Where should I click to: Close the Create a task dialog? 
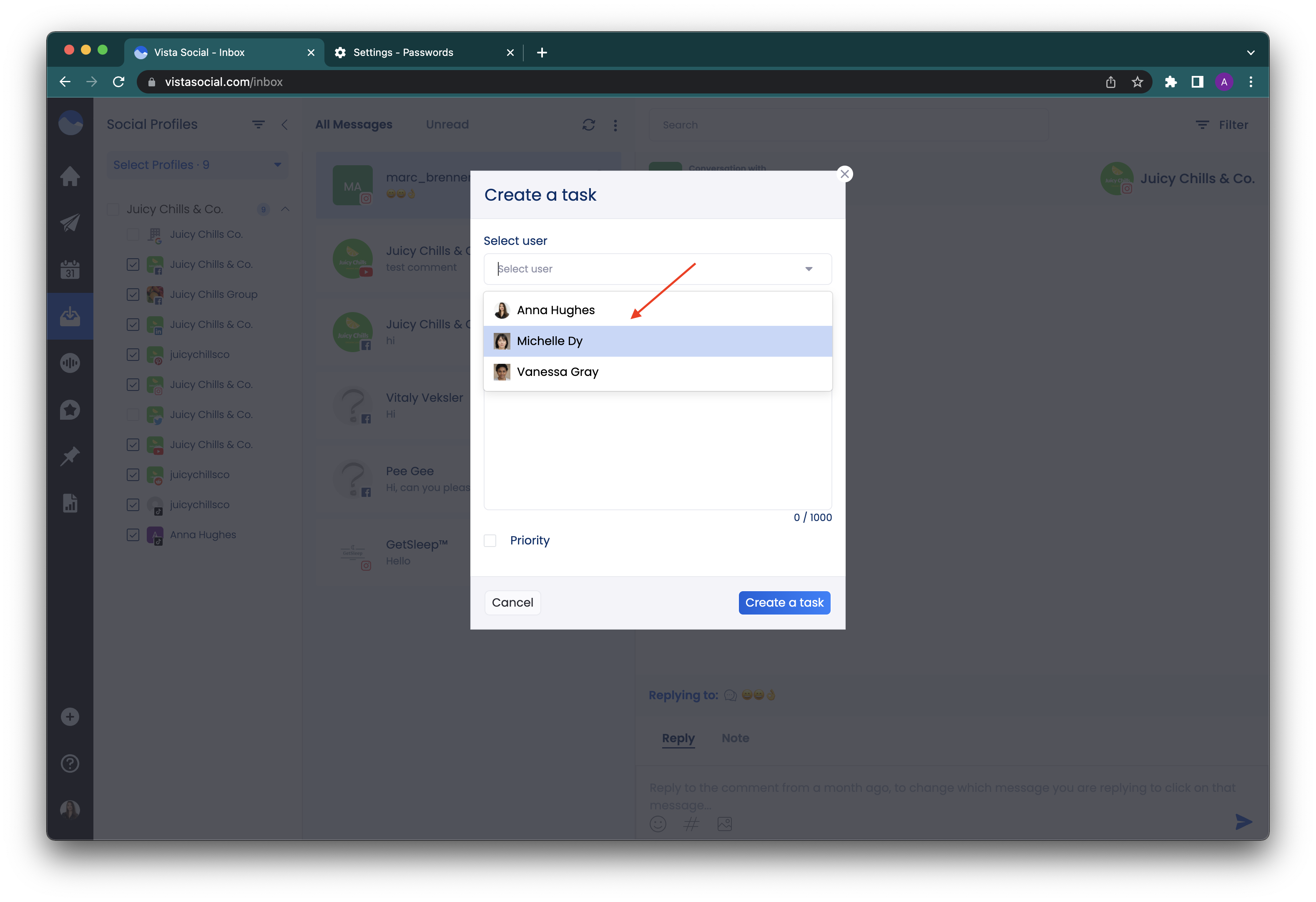click(844, 174)
